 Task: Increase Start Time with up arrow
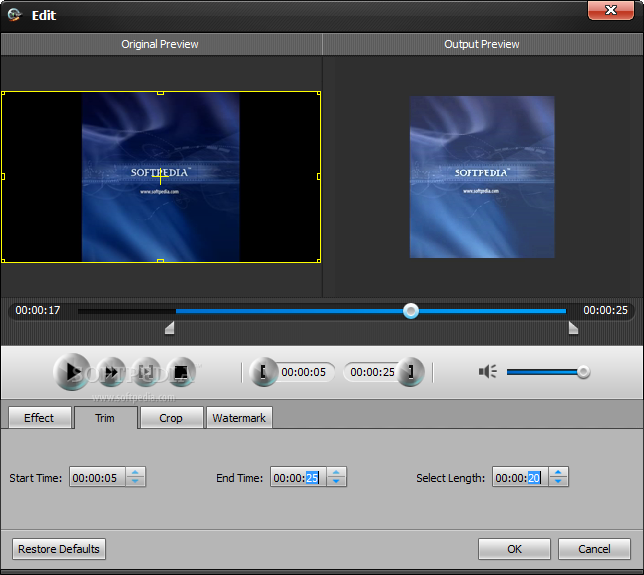[136, 472]
